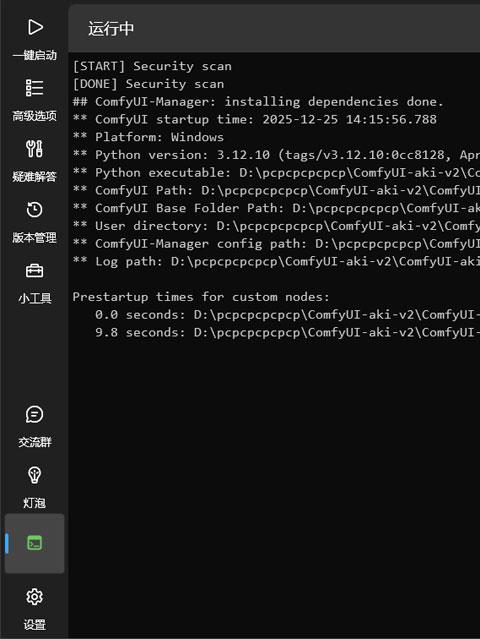Open 高级选项 list icon in sidebar

tap(34, 88)
